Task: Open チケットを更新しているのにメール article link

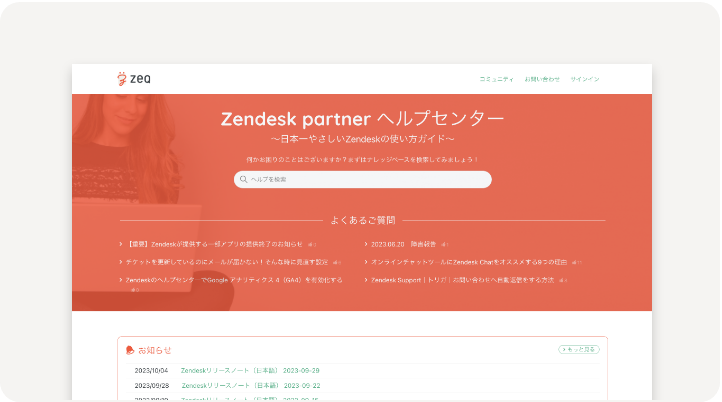Action: (x=227, y=262)
